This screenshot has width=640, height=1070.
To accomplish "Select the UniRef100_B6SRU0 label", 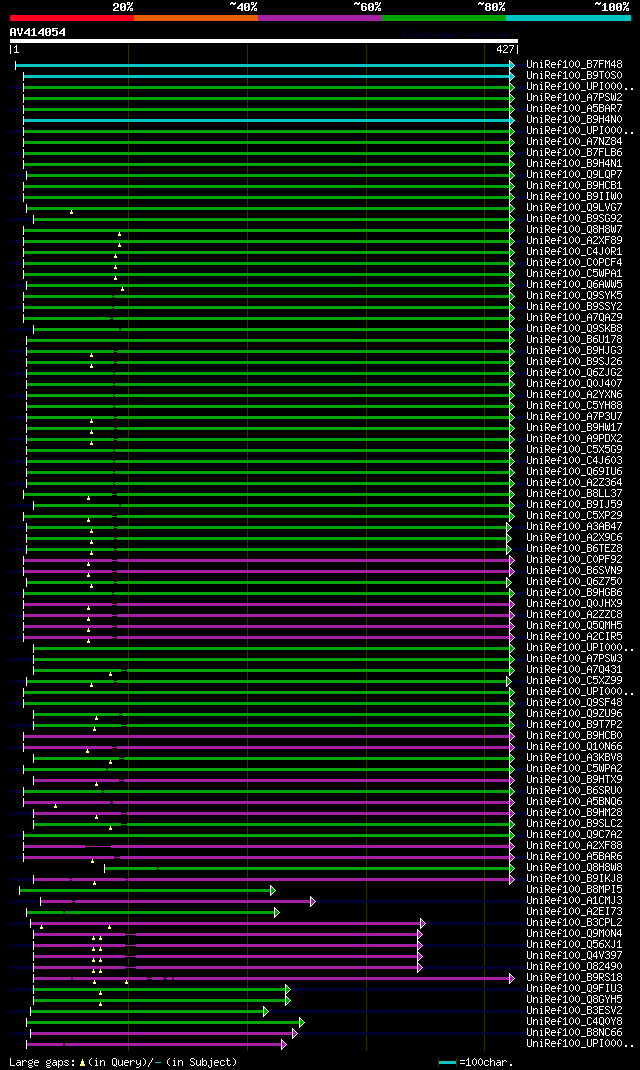I will (574, 791).
